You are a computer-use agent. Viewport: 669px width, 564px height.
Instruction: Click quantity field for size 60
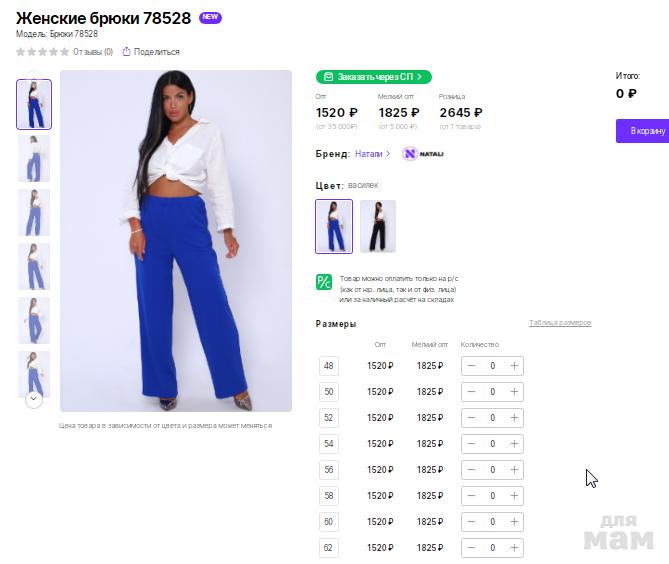tap(492, 522)
